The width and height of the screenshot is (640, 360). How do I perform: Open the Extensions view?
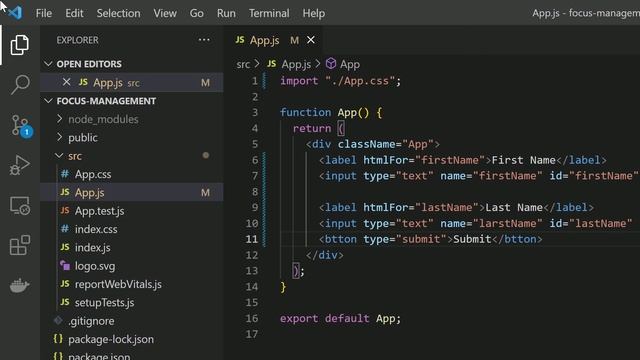[x=19, y=245]
